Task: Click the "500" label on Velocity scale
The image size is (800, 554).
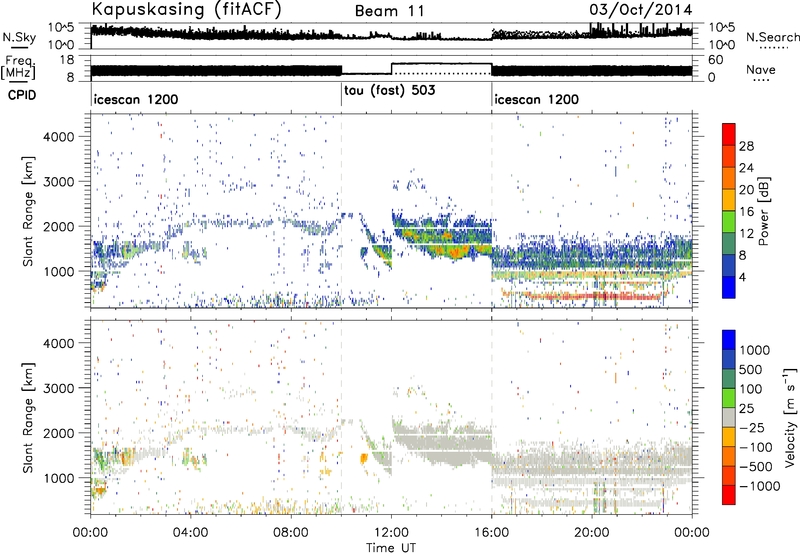Action: pyautogui.click(x=751, y=370)
